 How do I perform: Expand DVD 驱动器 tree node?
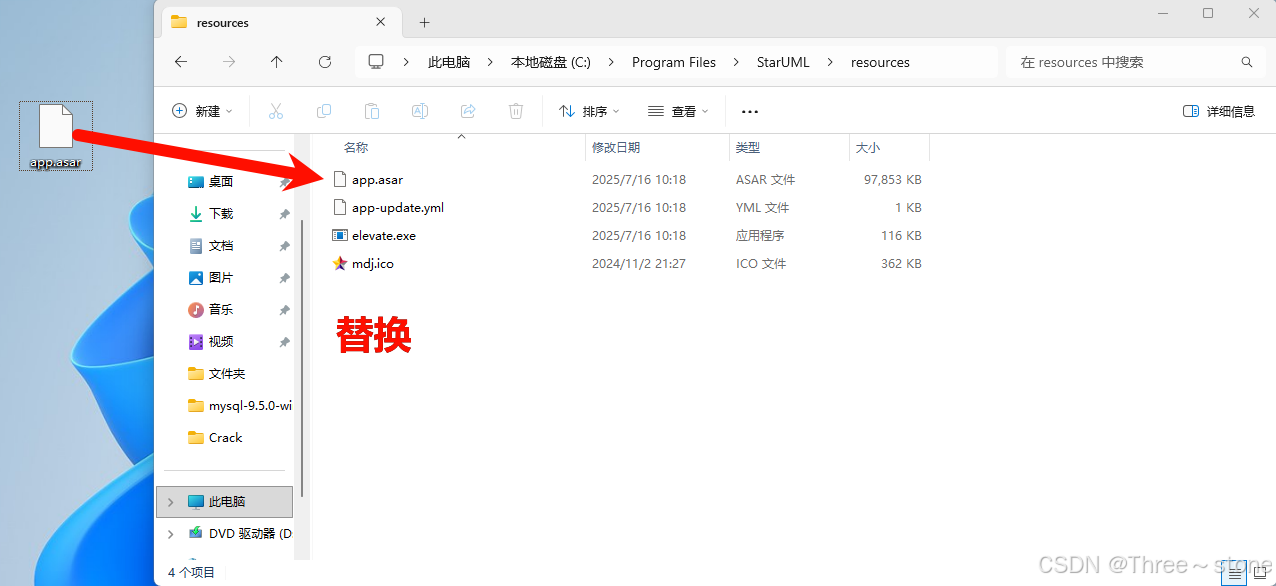[170, 534]
